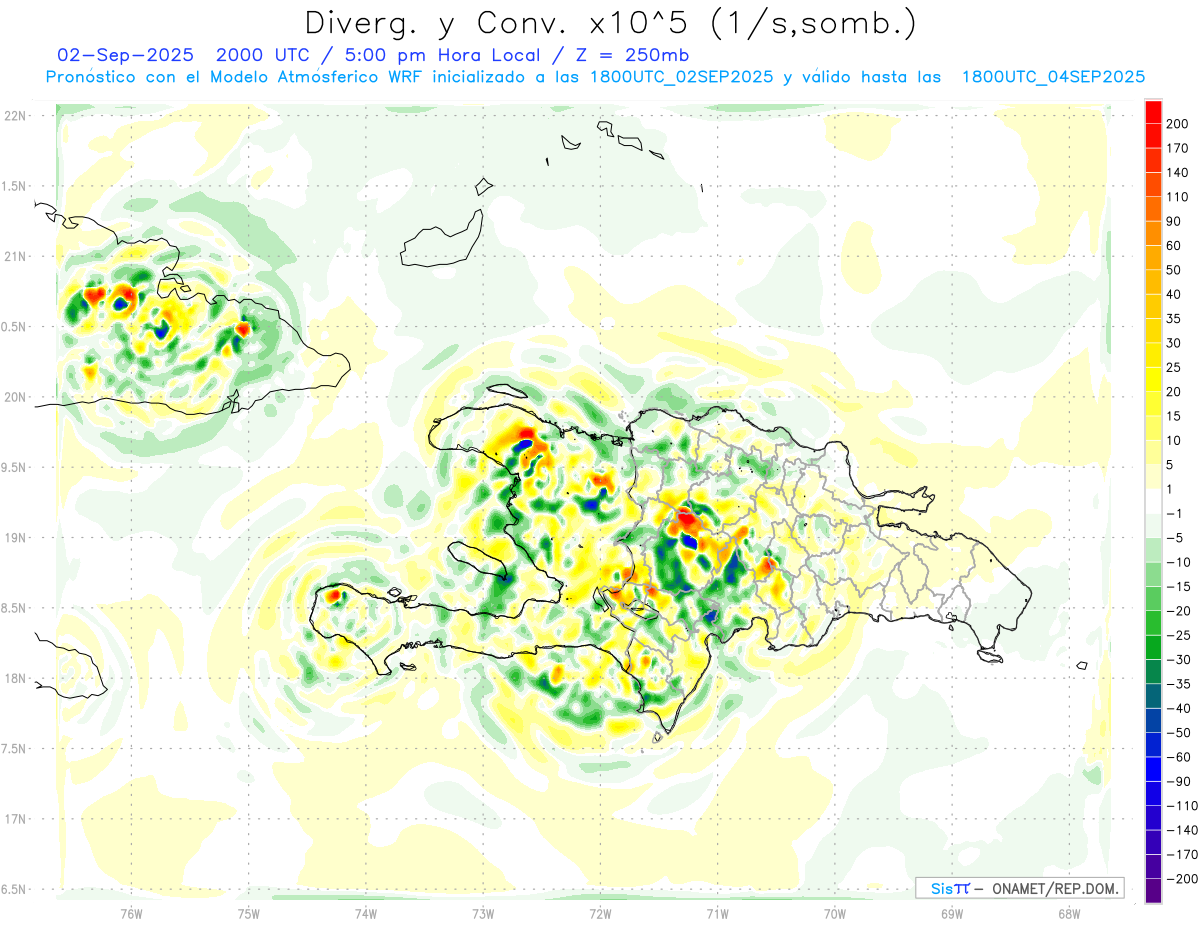Click the '70W' longitude label
The image size is (1200, 927).
(x=834, y=913)
